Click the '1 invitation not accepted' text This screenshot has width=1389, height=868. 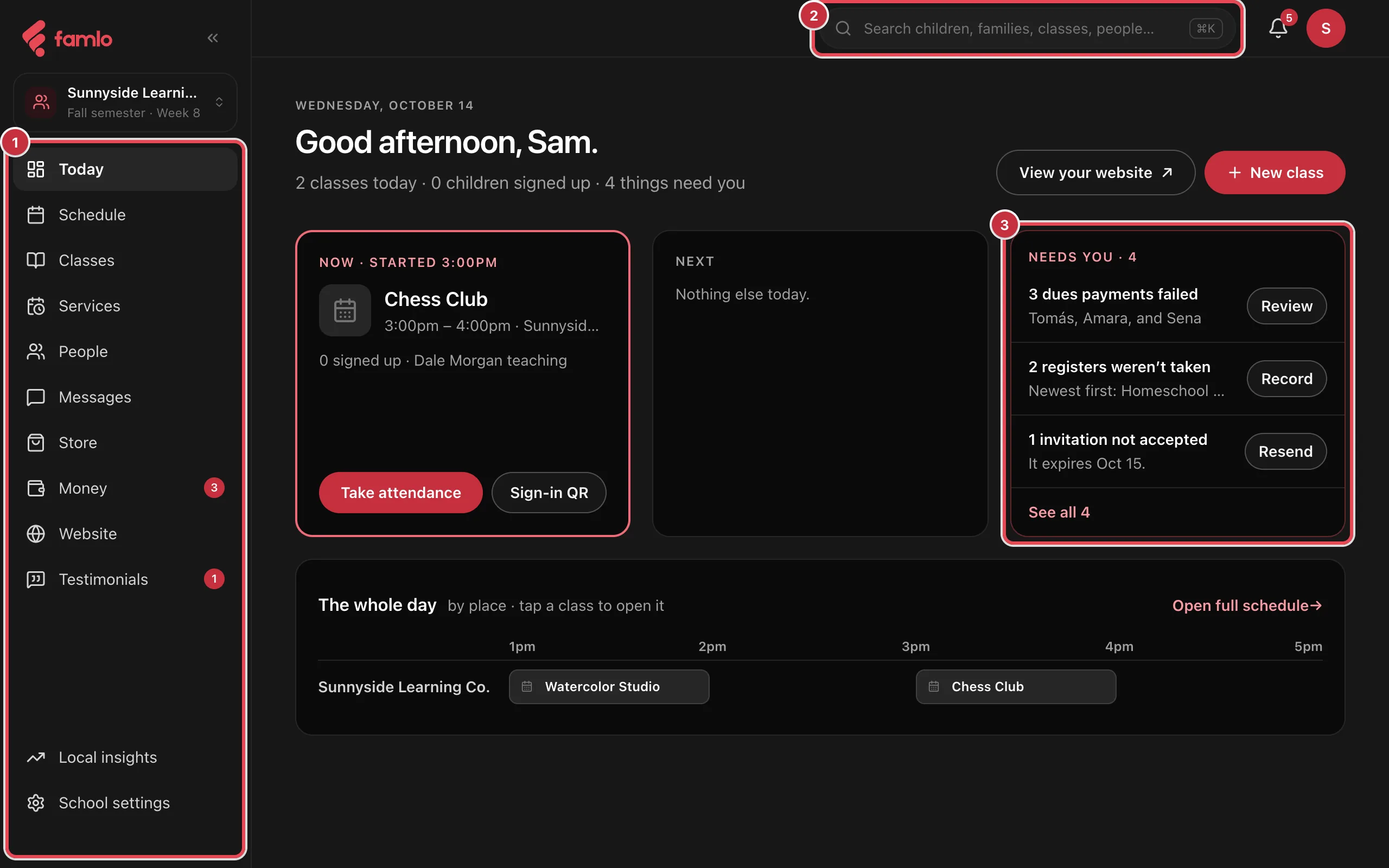(x=1118, y=440)
